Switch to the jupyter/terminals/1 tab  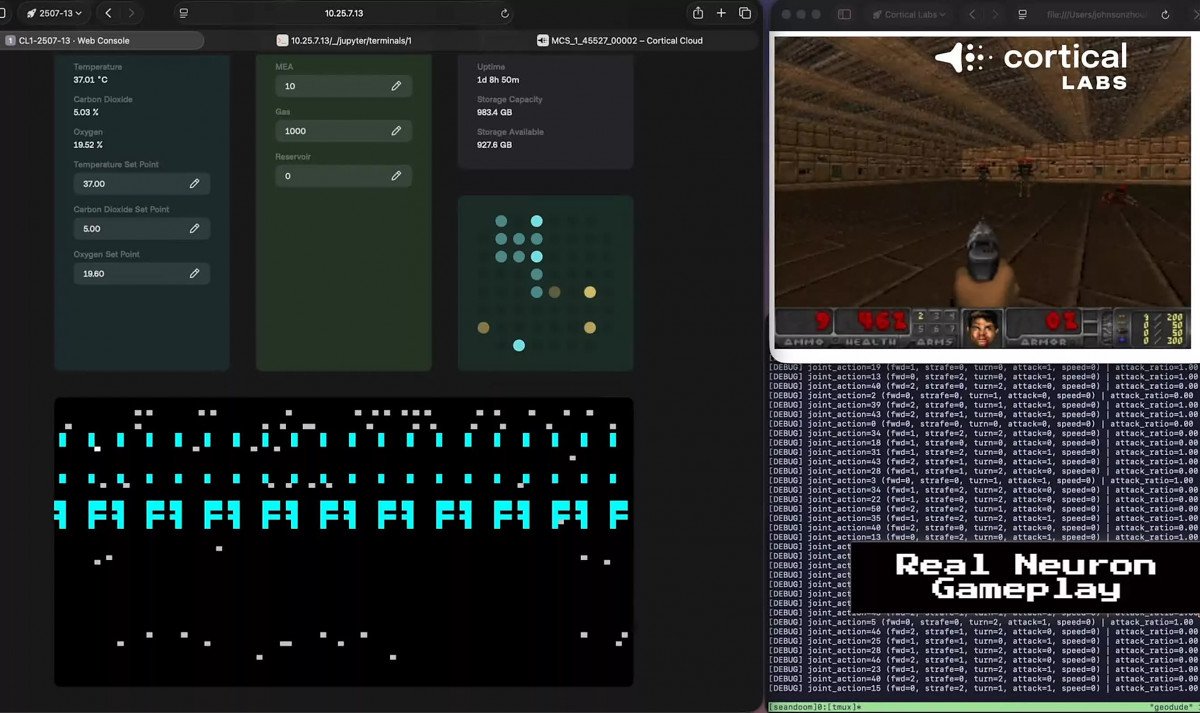tap(344, 41)
